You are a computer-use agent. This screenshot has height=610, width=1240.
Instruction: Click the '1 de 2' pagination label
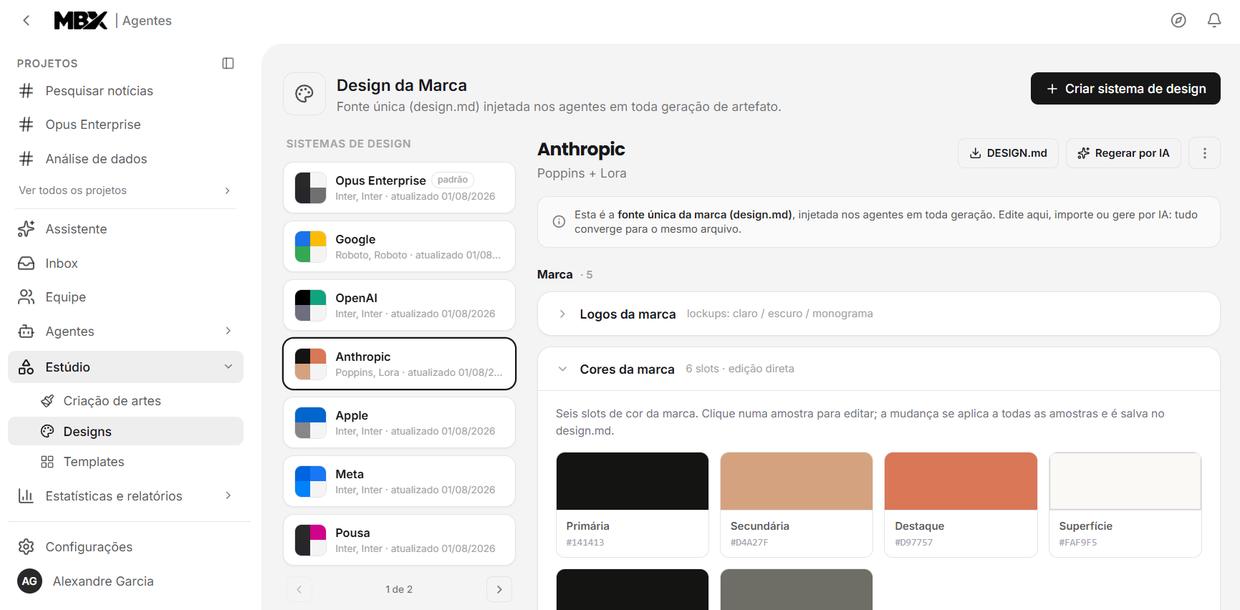[x=399, y=589]
